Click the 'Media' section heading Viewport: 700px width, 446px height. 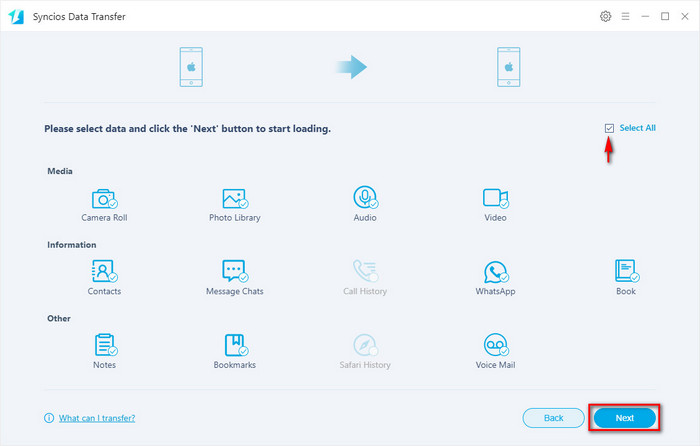(x=60, y=171)
